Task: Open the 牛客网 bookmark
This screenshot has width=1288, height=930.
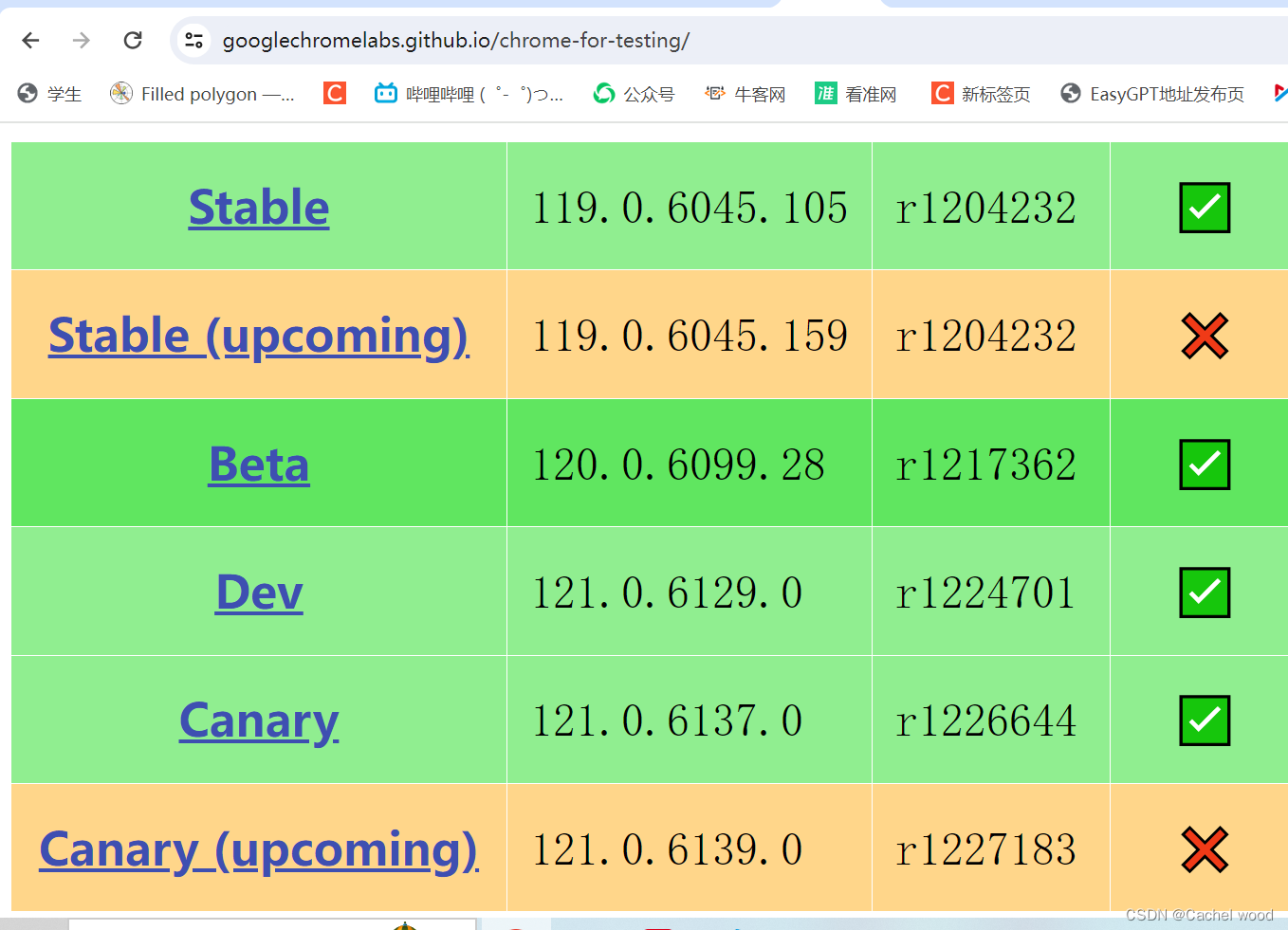Action: click(745, 93)
